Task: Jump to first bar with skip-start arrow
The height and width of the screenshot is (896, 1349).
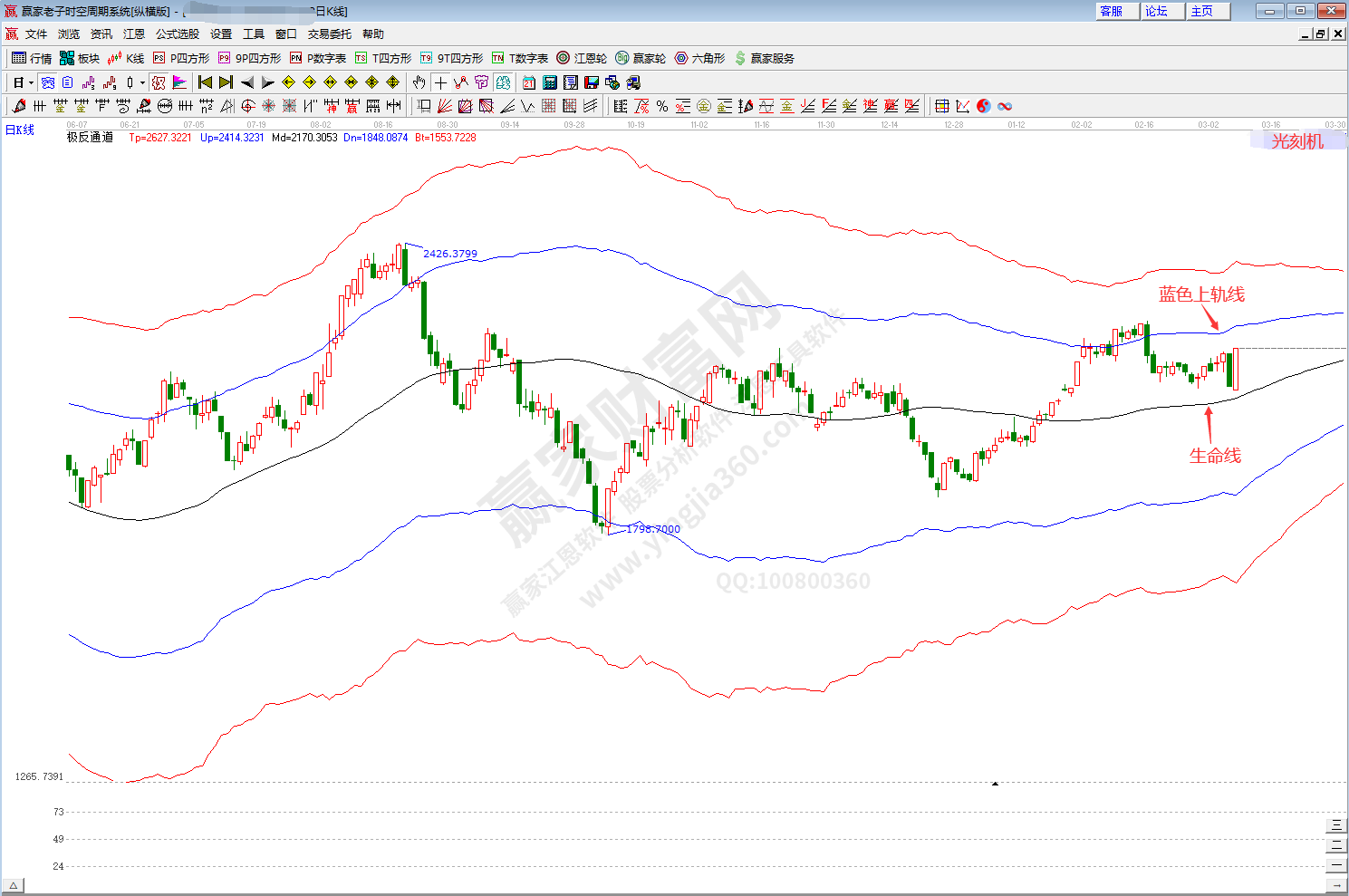Action: [206, 82]
